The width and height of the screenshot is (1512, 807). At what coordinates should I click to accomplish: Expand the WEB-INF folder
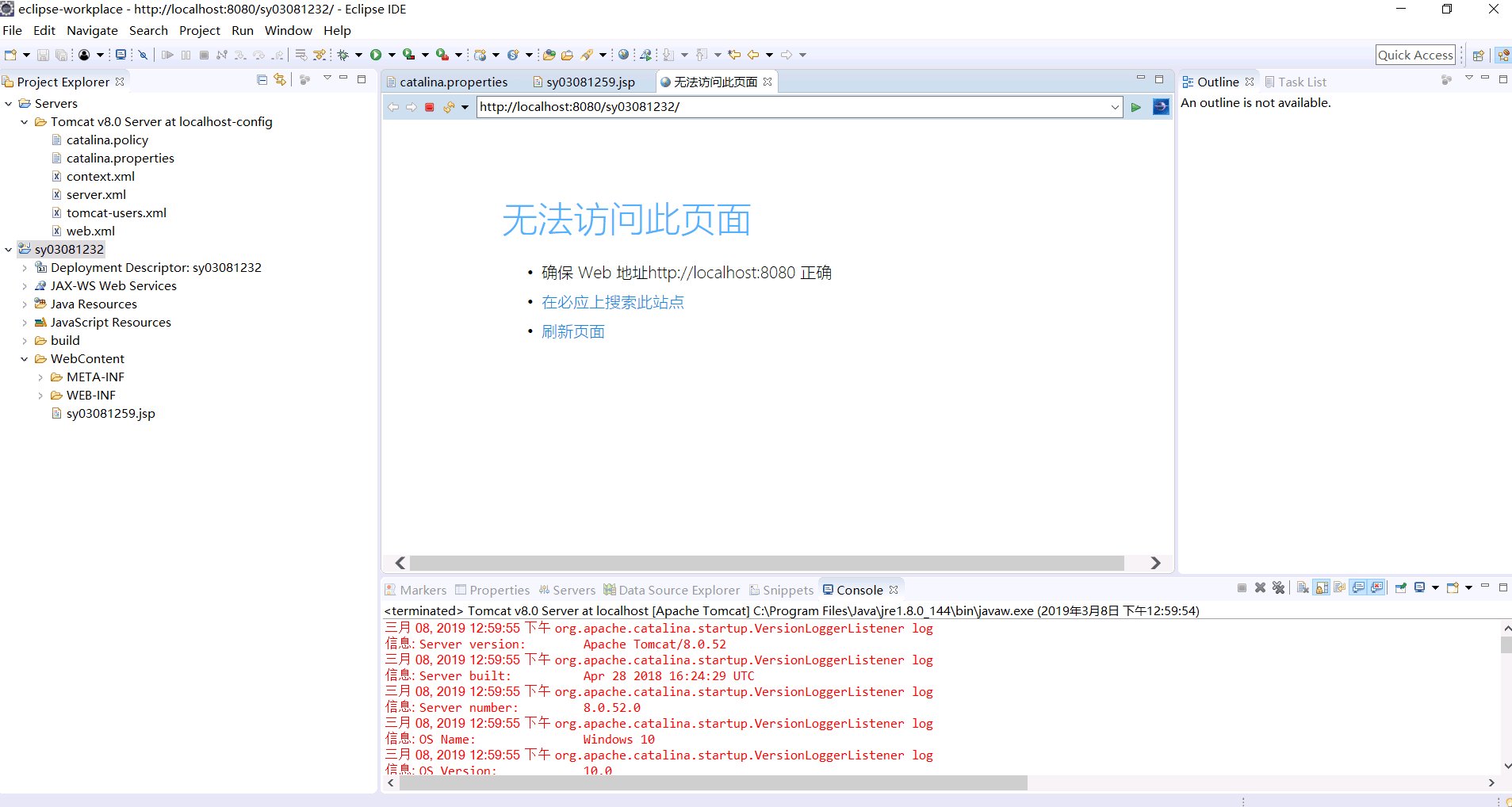[x=40, y=396]
